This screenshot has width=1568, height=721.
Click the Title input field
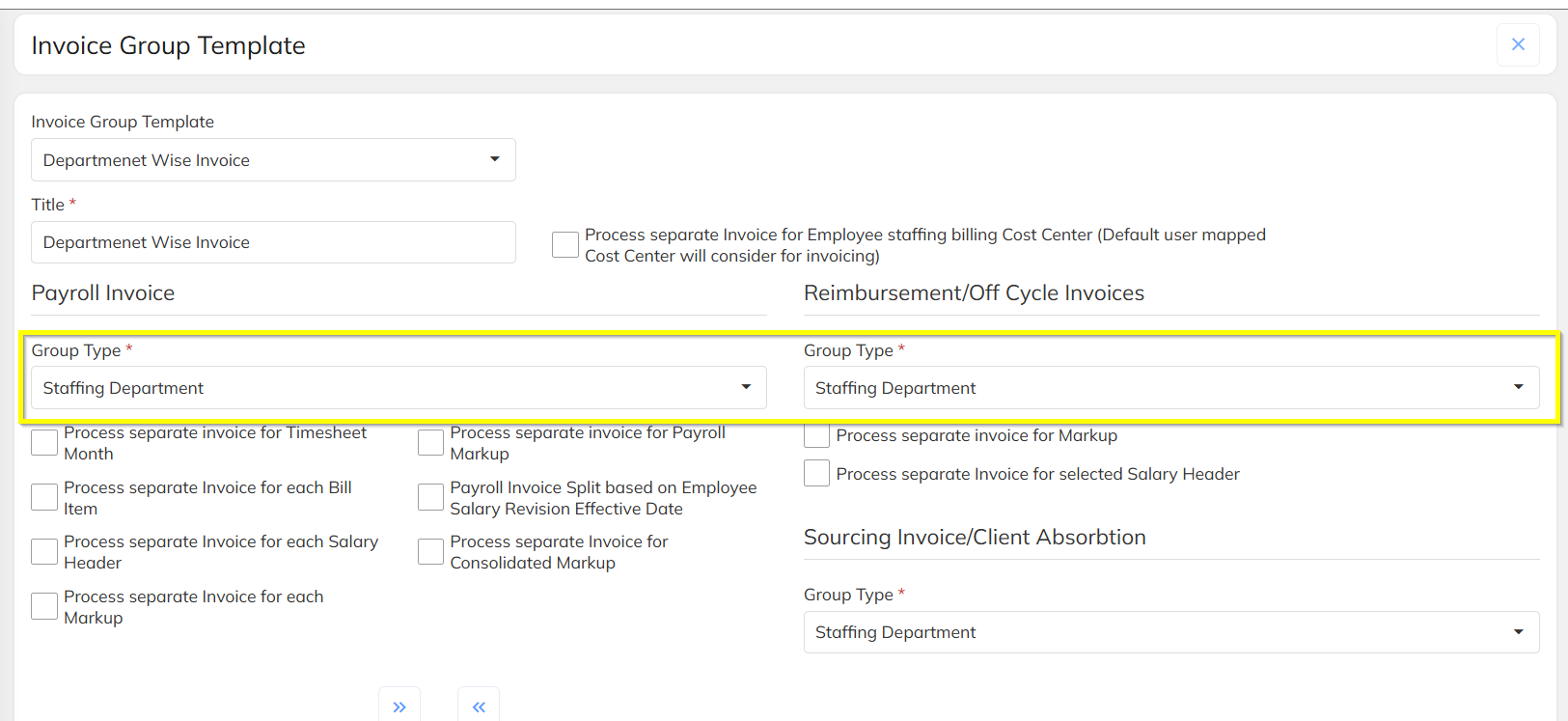coord(273,242)
